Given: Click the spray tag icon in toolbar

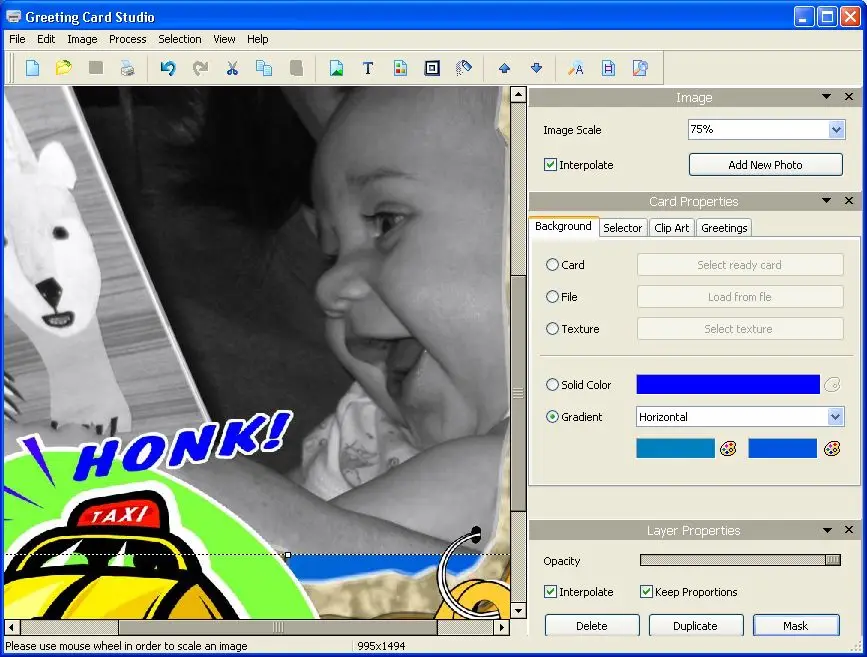Looking at the screenshot, I should pyautogui.click(x=463, y=68).
